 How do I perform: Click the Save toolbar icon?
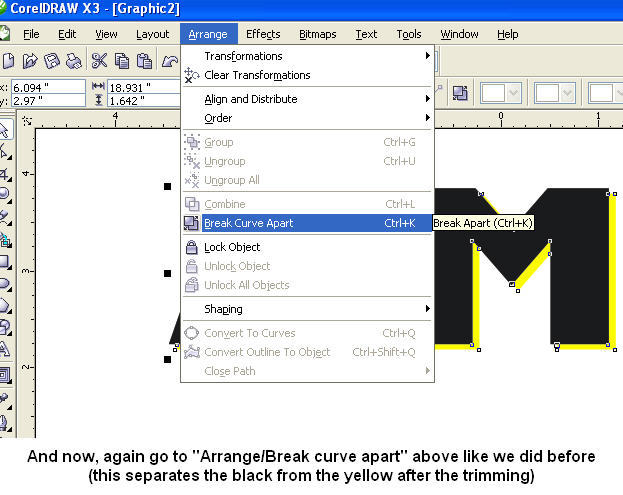[x=52, y=61]
